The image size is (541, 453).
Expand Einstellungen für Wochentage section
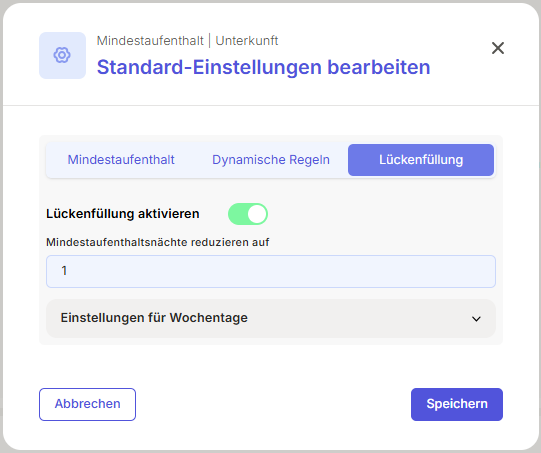pos(271,318)
